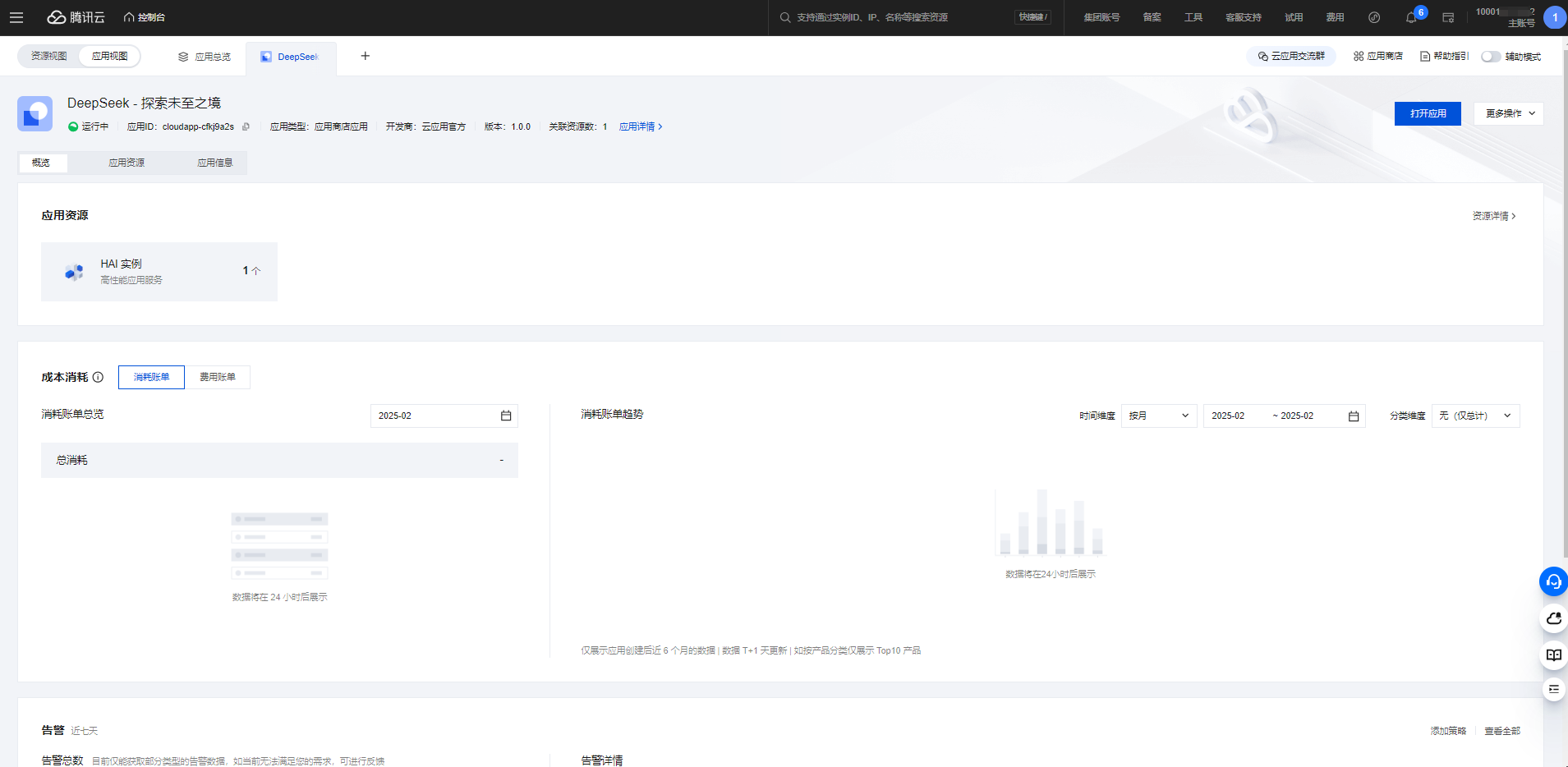Expand the 时间维度 按月 dropdown
The height and width of the screenshot is (767, 1568).
click(1159, 416)
